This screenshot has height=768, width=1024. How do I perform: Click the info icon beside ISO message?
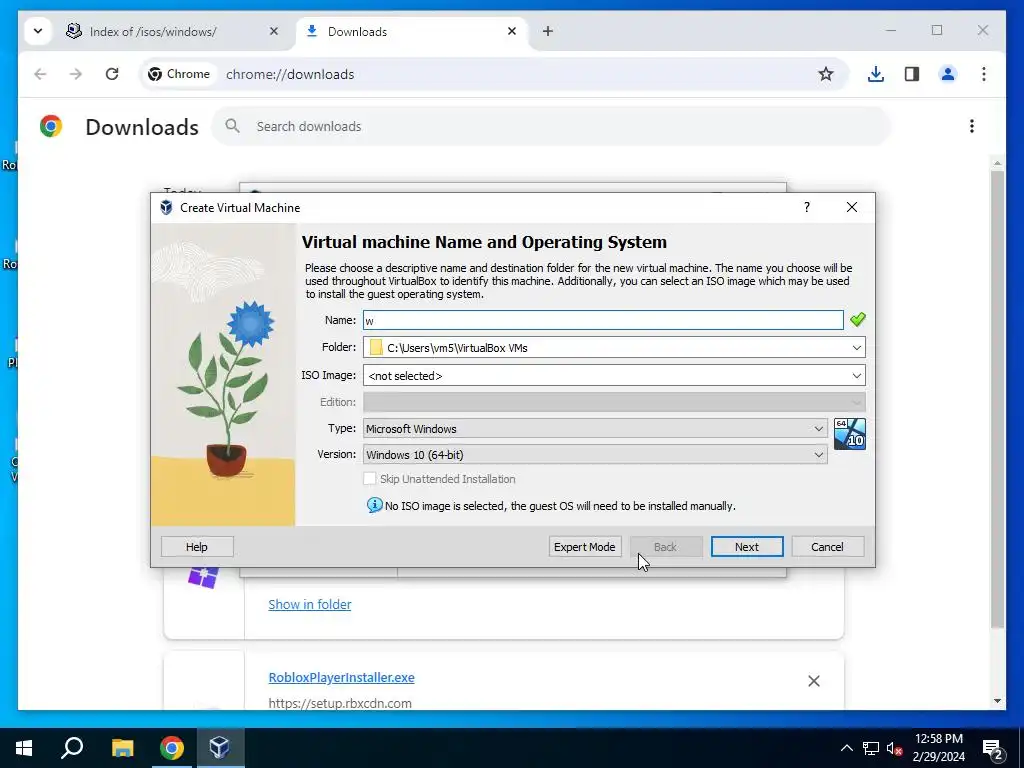(x=374, y=505)
